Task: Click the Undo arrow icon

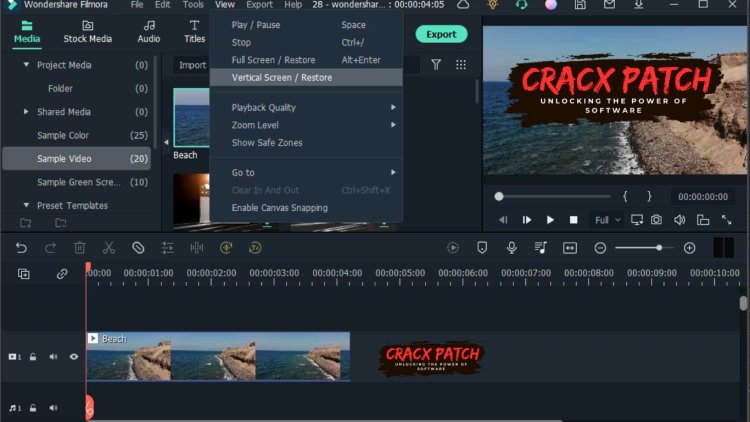Action: 21,248
